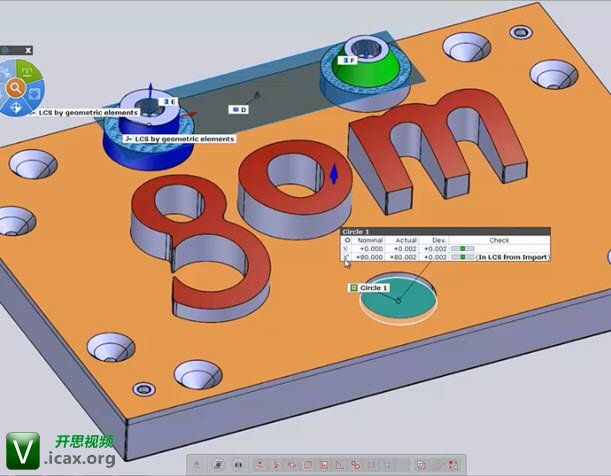Select the green cone labeled F

coord(366,74)
